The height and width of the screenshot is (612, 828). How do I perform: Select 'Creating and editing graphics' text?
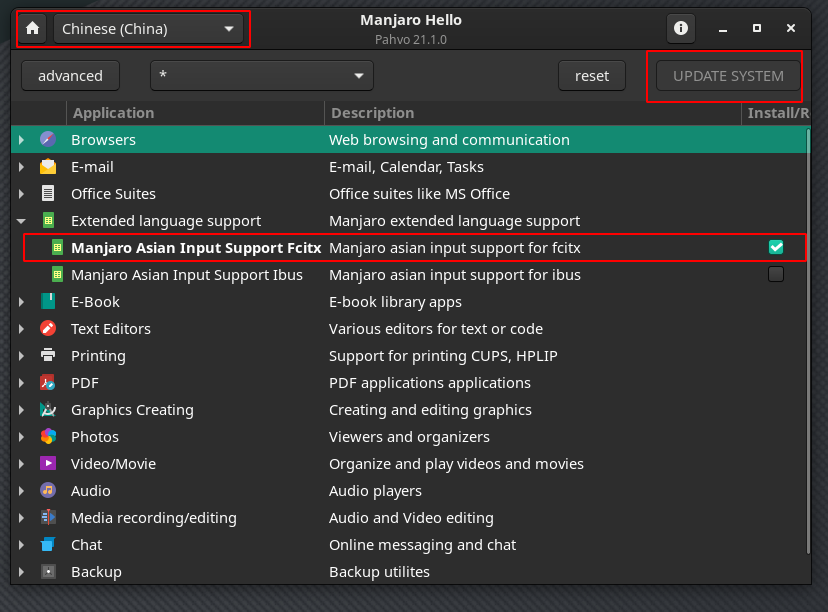pyautogui.click(x=430, y=409)
